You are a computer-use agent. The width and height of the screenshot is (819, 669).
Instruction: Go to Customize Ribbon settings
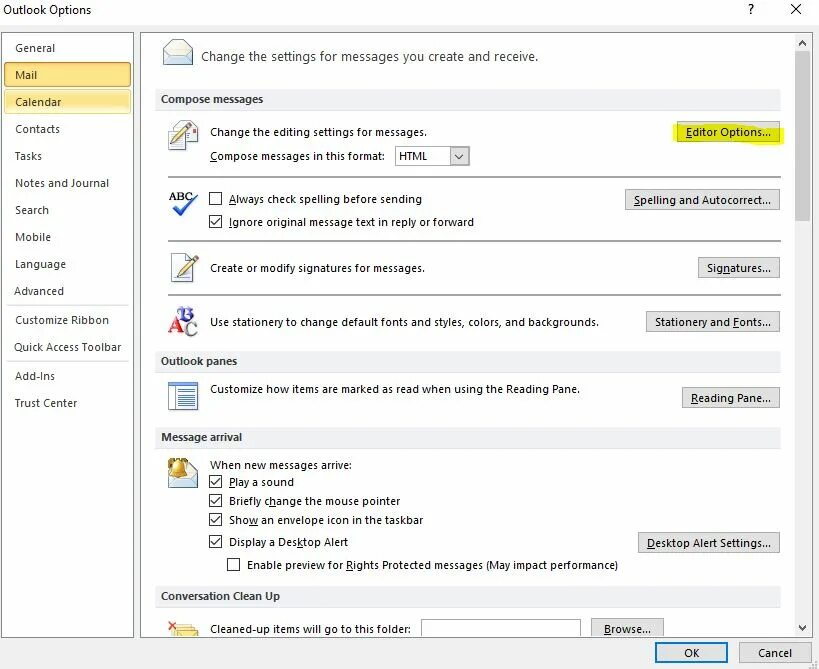tap(67, 320)
